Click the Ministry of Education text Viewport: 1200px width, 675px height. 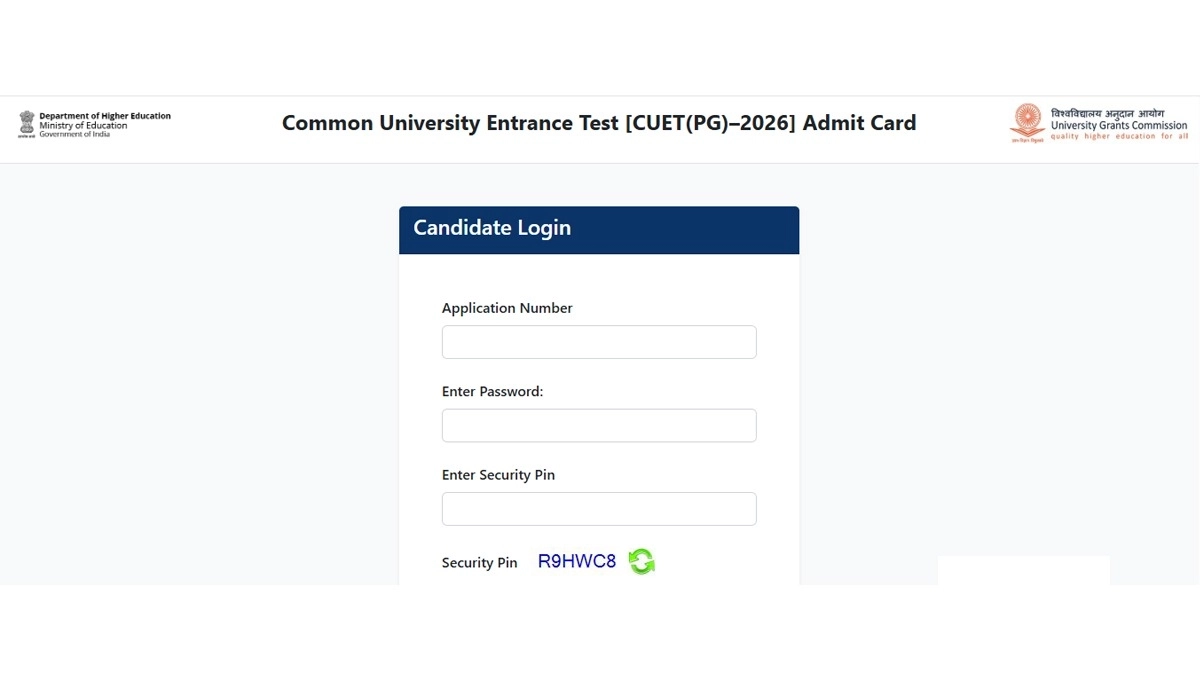tap(83, 126)
